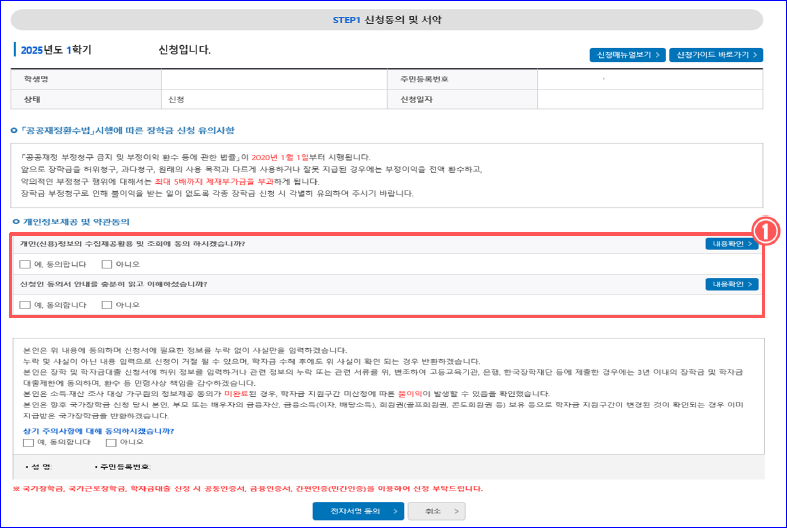The width and height of the screenshot is (787, 528).
Task: Click the red '2020년 1월 1일' text
Action: click(280, 157)
